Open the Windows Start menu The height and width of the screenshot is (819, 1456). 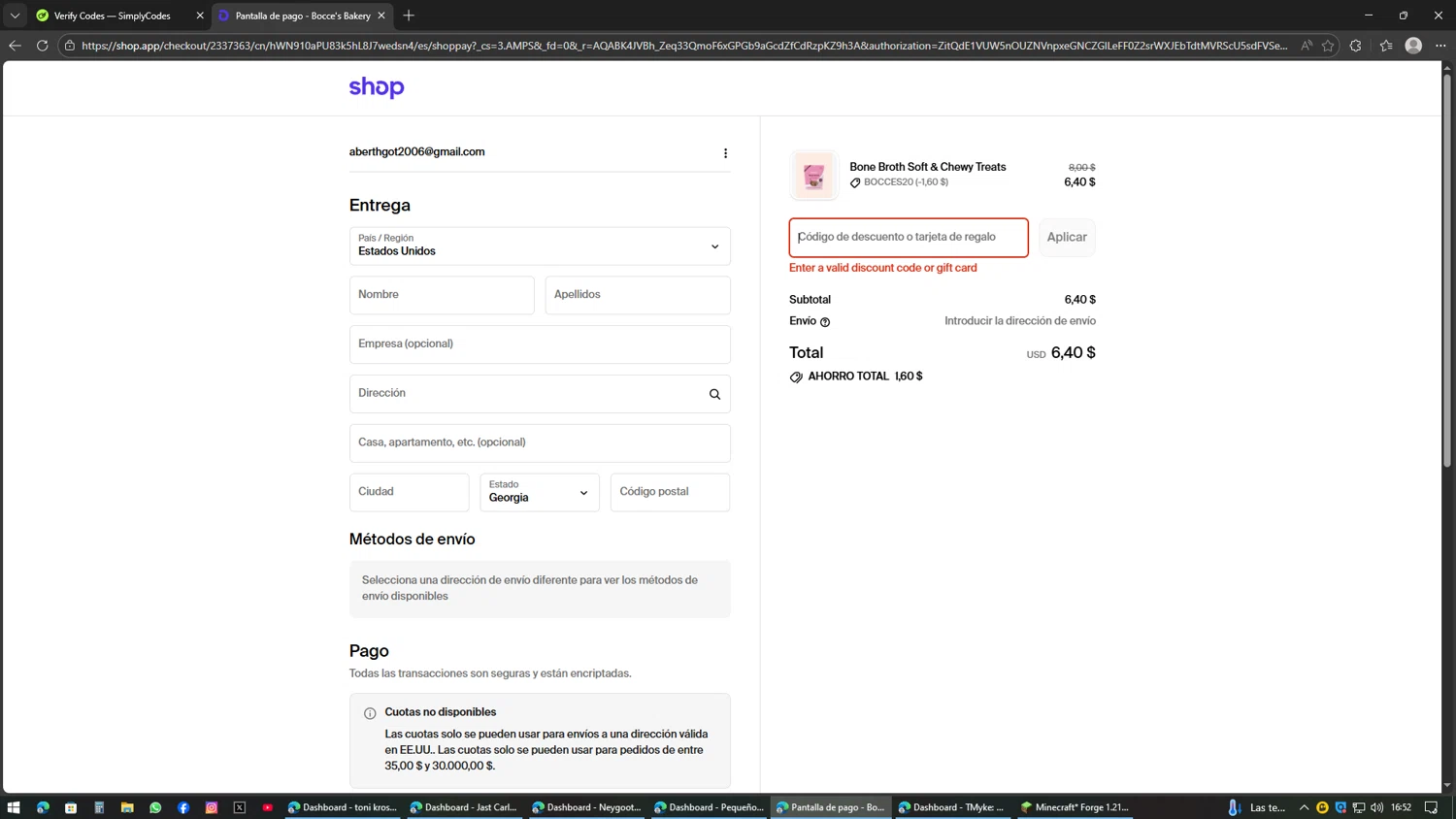click(14, 807)
